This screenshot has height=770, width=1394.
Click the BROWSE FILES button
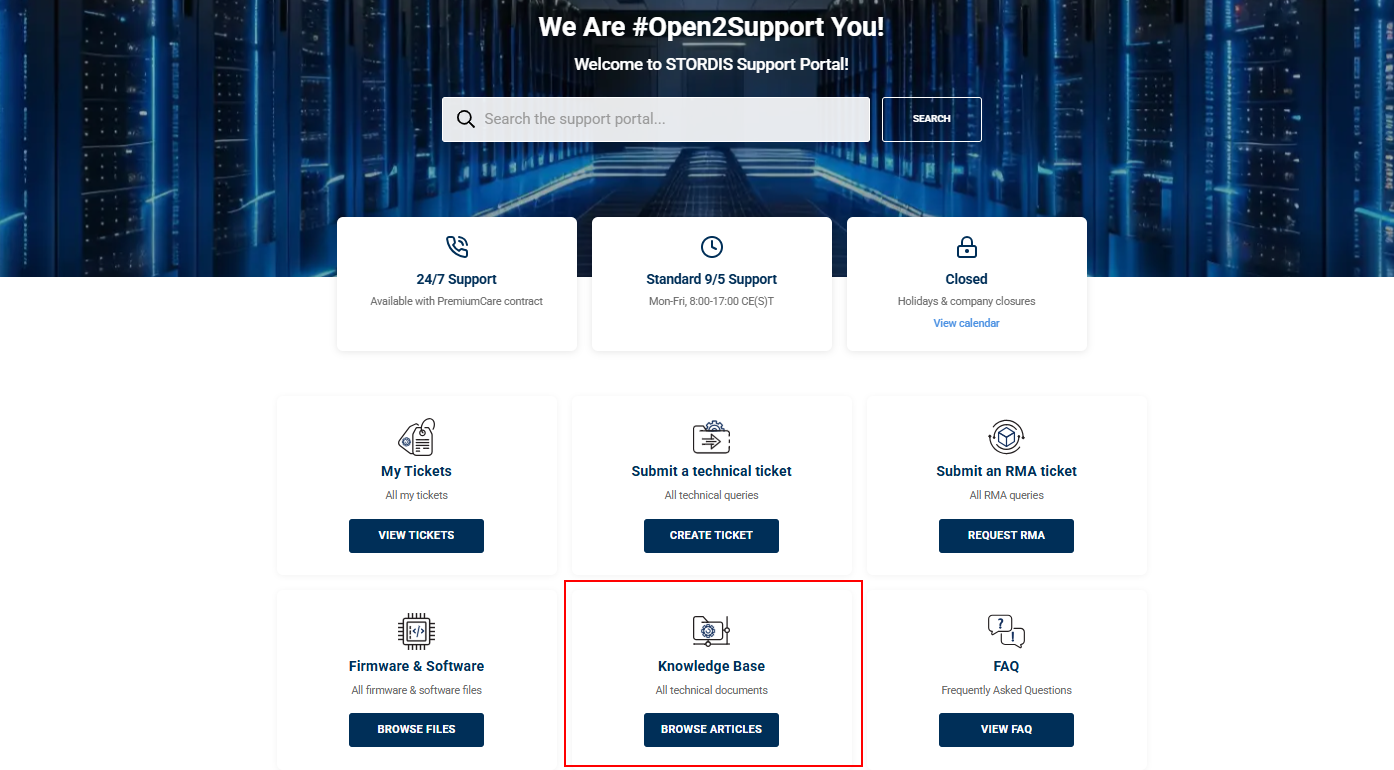click(416, 729)
